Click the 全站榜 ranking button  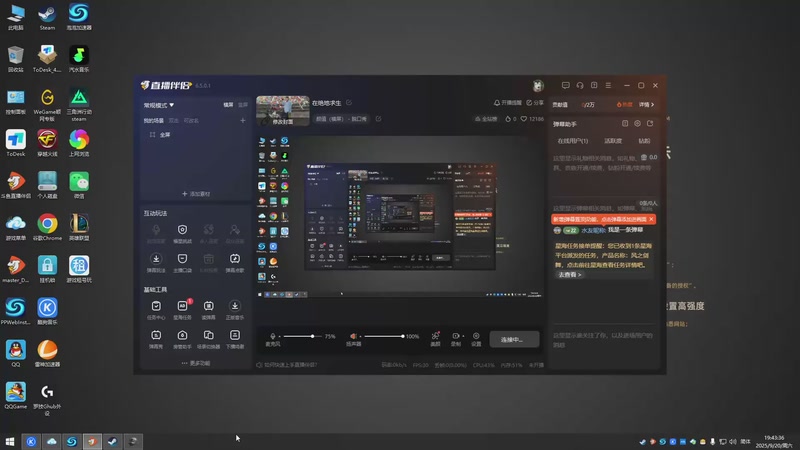(x=486, y=119)
